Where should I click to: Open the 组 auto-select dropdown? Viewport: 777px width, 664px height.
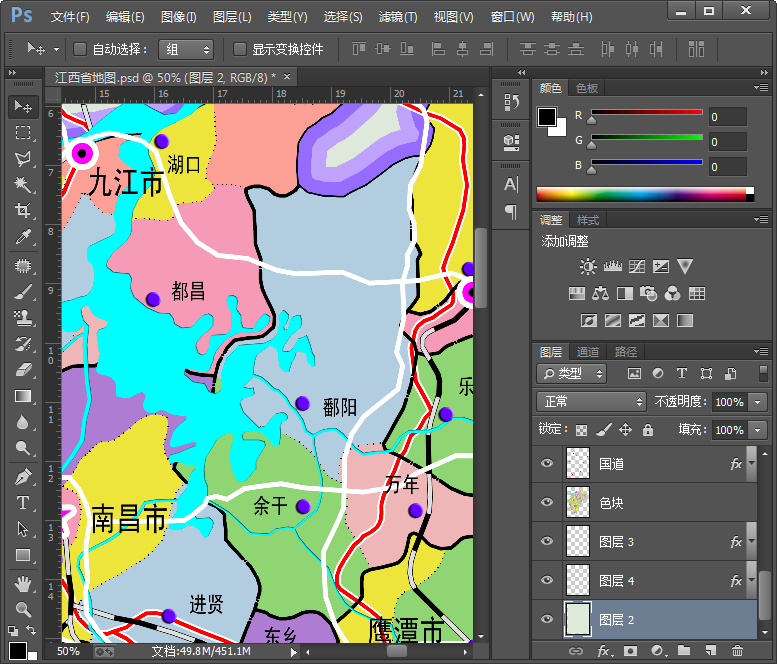(x=186, y=49)
